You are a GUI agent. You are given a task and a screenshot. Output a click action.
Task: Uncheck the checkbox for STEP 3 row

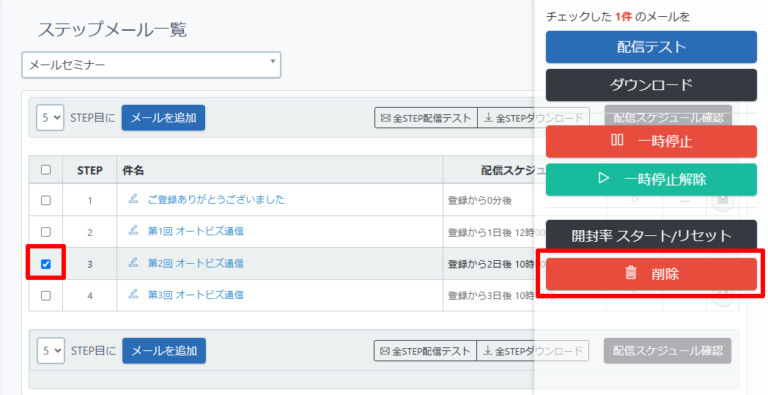click(46, 264)
